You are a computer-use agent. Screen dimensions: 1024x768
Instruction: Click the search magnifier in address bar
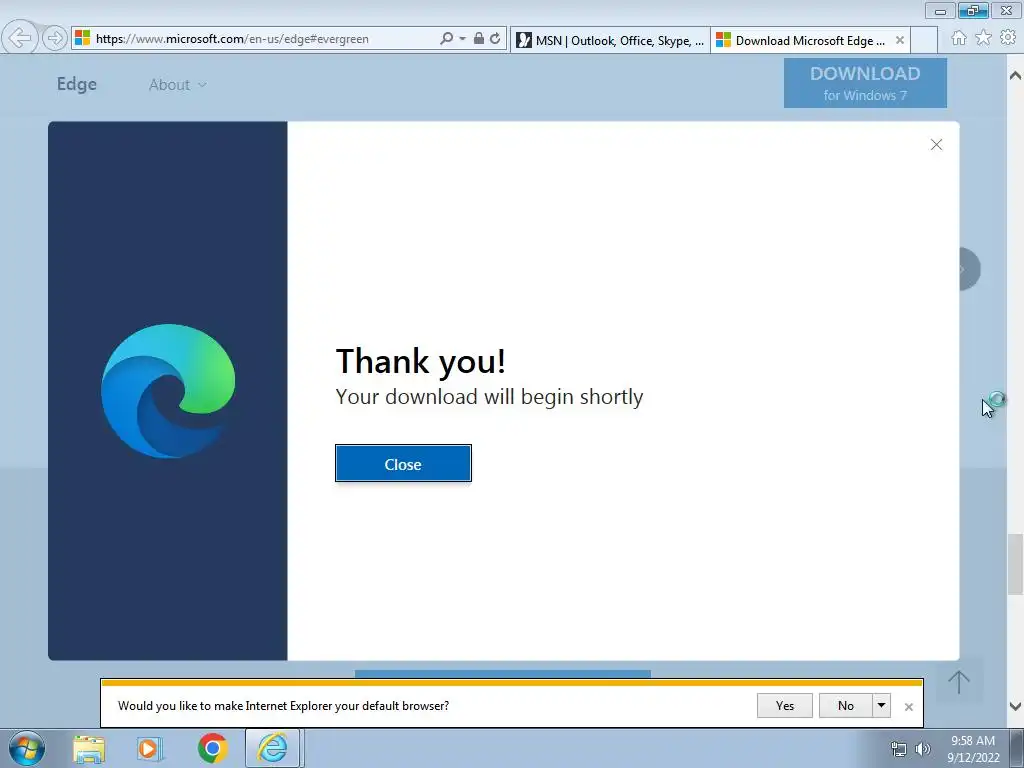point(447,39)
